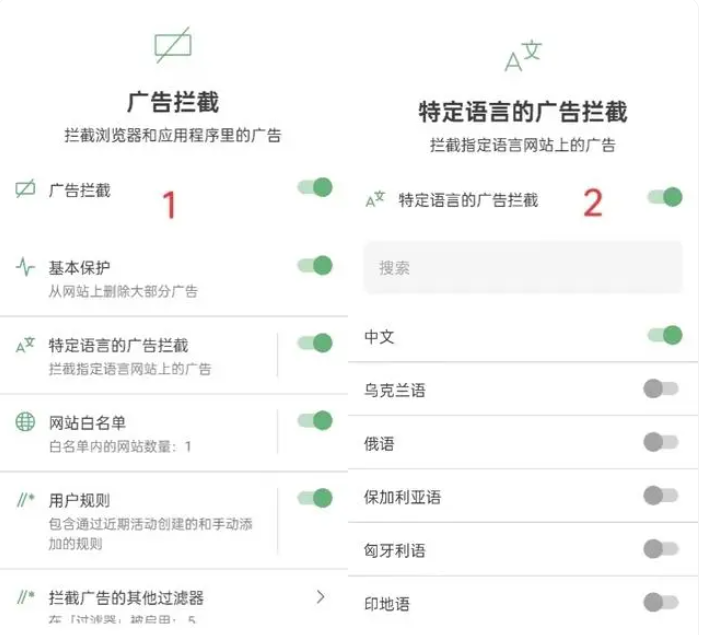Switch on the 匈牙利语 toggle

click(661, 547)
